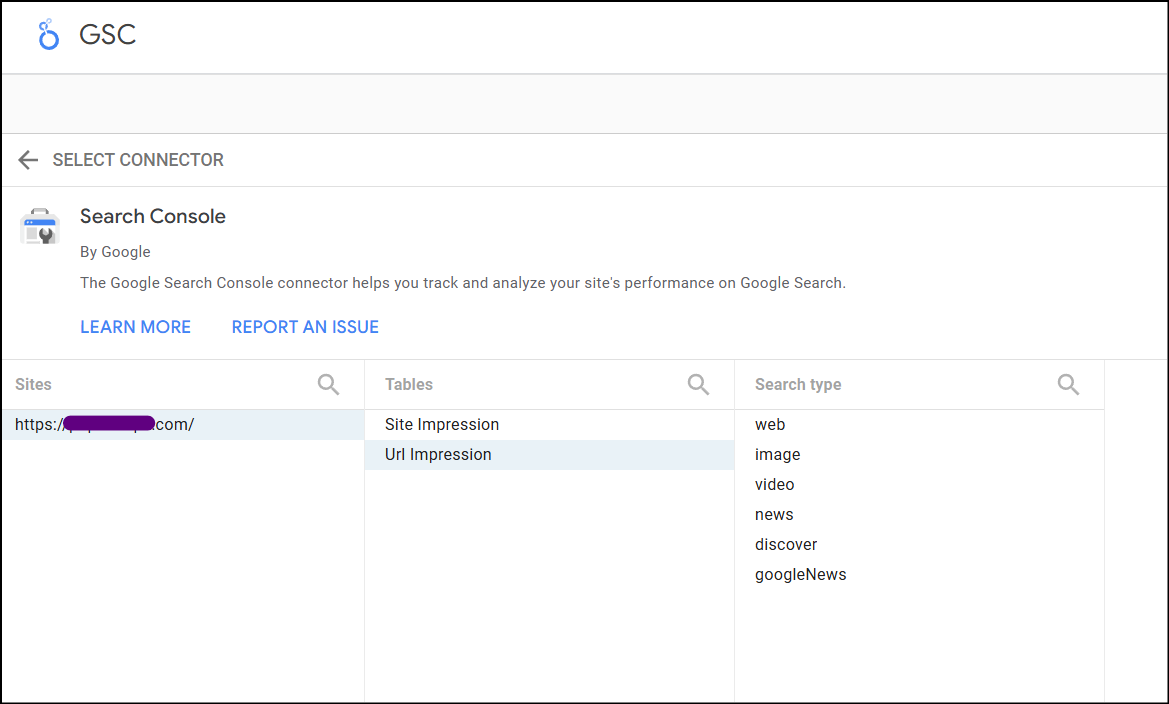Image resolution: width=1169 pixels, height=704 pixels.
Task: Click the By Google author label
Action: coord(116,252)
